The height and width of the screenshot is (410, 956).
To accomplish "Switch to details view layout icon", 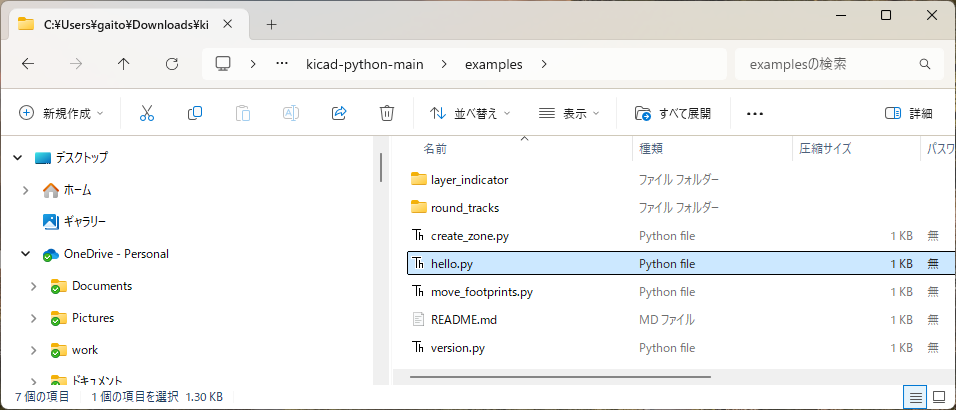I will pyautogui.click(x=915, y=397).
